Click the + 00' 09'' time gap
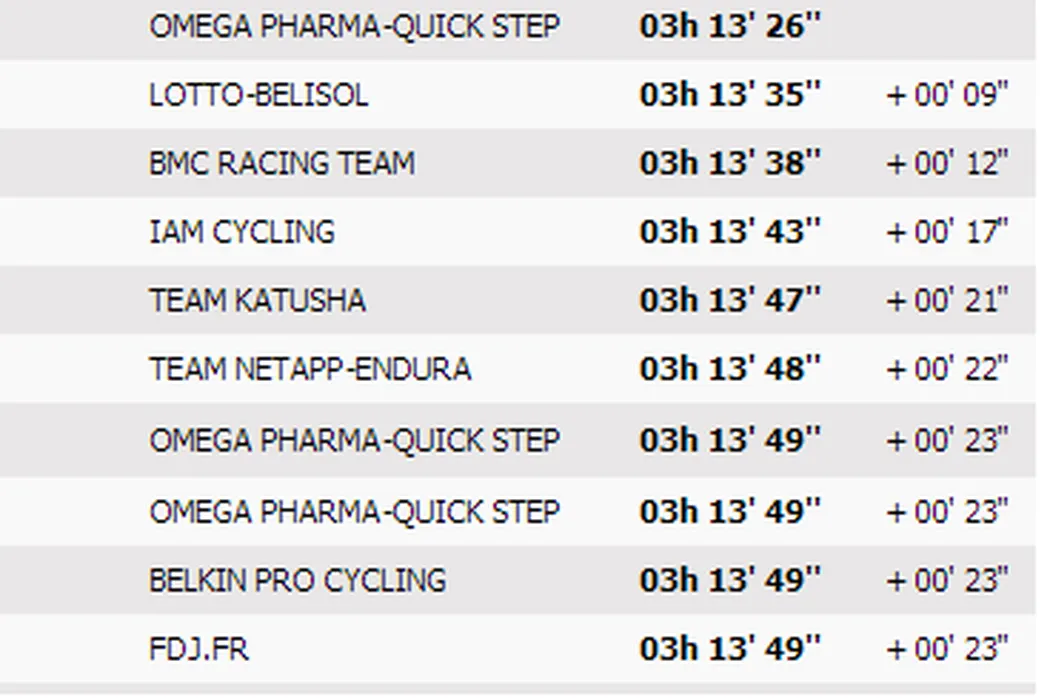 click(x=947, y=95)
